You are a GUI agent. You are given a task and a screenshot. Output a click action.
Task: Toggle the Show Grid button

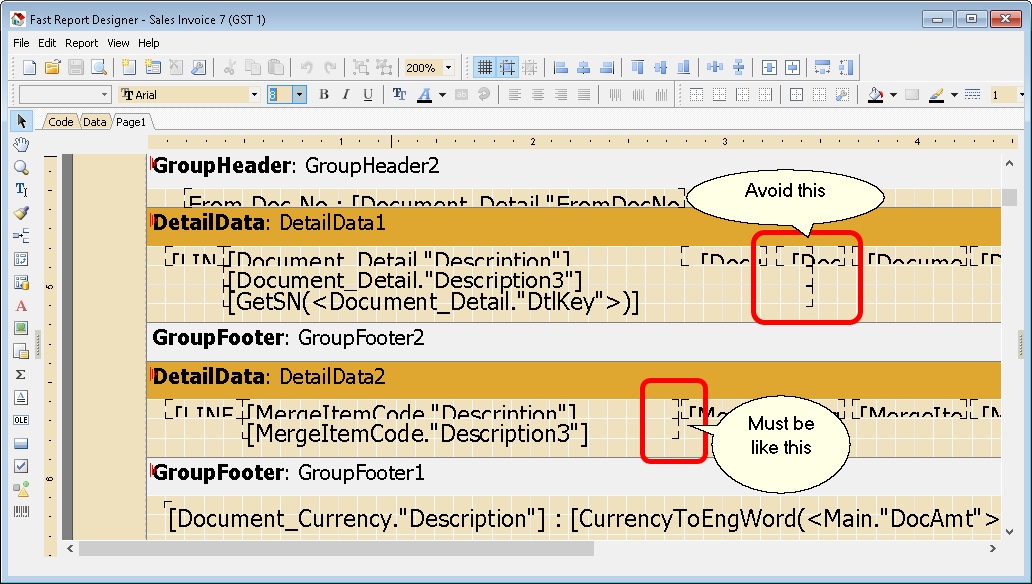coord(485,67)
